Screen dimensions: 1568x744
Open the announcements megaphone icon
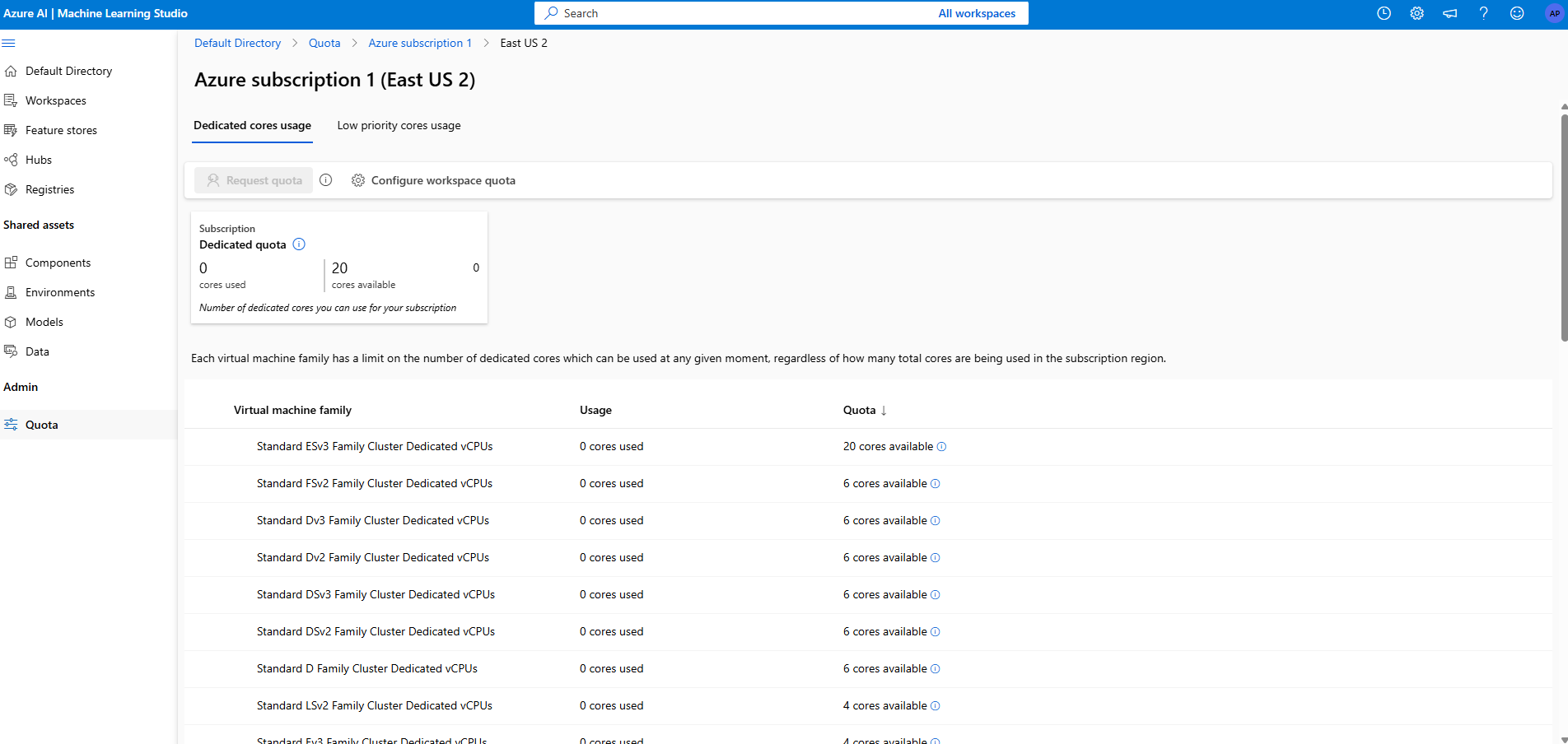[1450, 13]
